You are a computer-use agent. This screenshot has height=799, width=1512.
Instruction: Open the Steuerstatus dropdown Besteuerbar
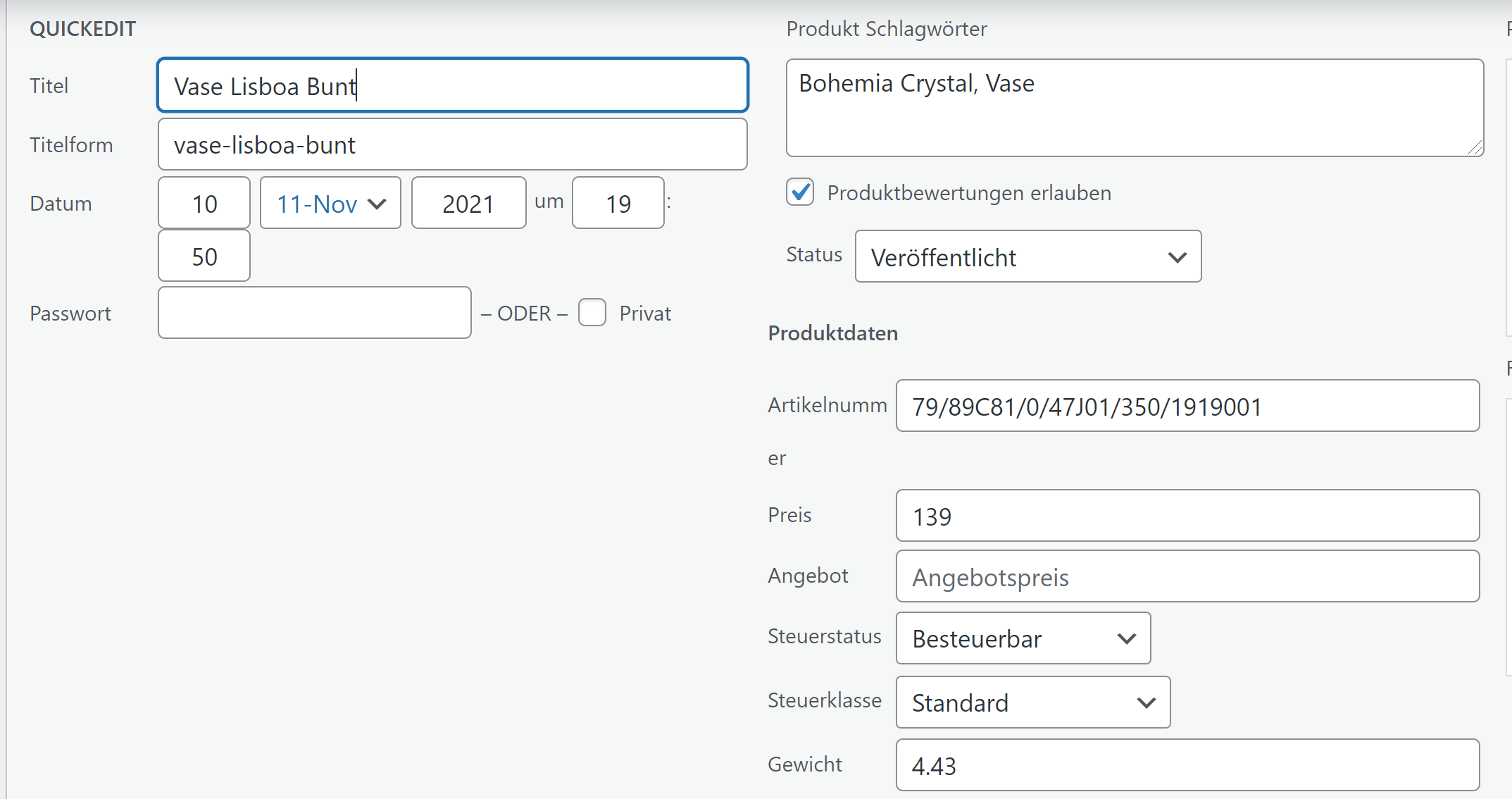pos(1023,638)
